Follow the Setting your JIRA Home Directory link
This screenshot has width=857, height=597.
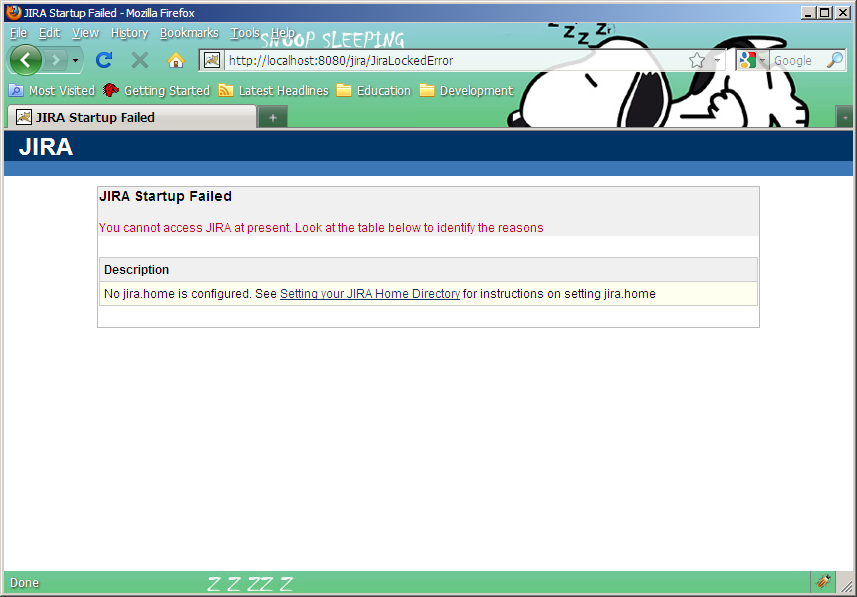point(369,294)
